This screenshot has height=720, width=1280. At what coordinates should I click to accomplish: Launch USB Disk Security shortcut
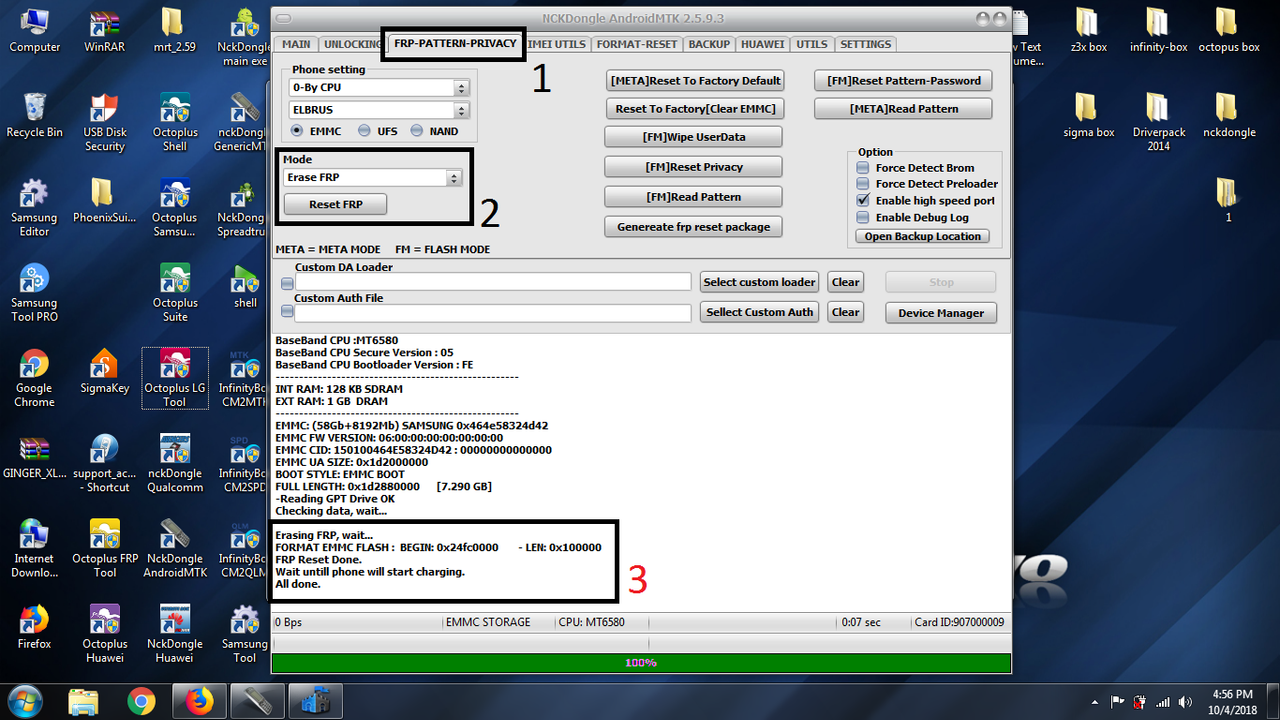point(104,124)
